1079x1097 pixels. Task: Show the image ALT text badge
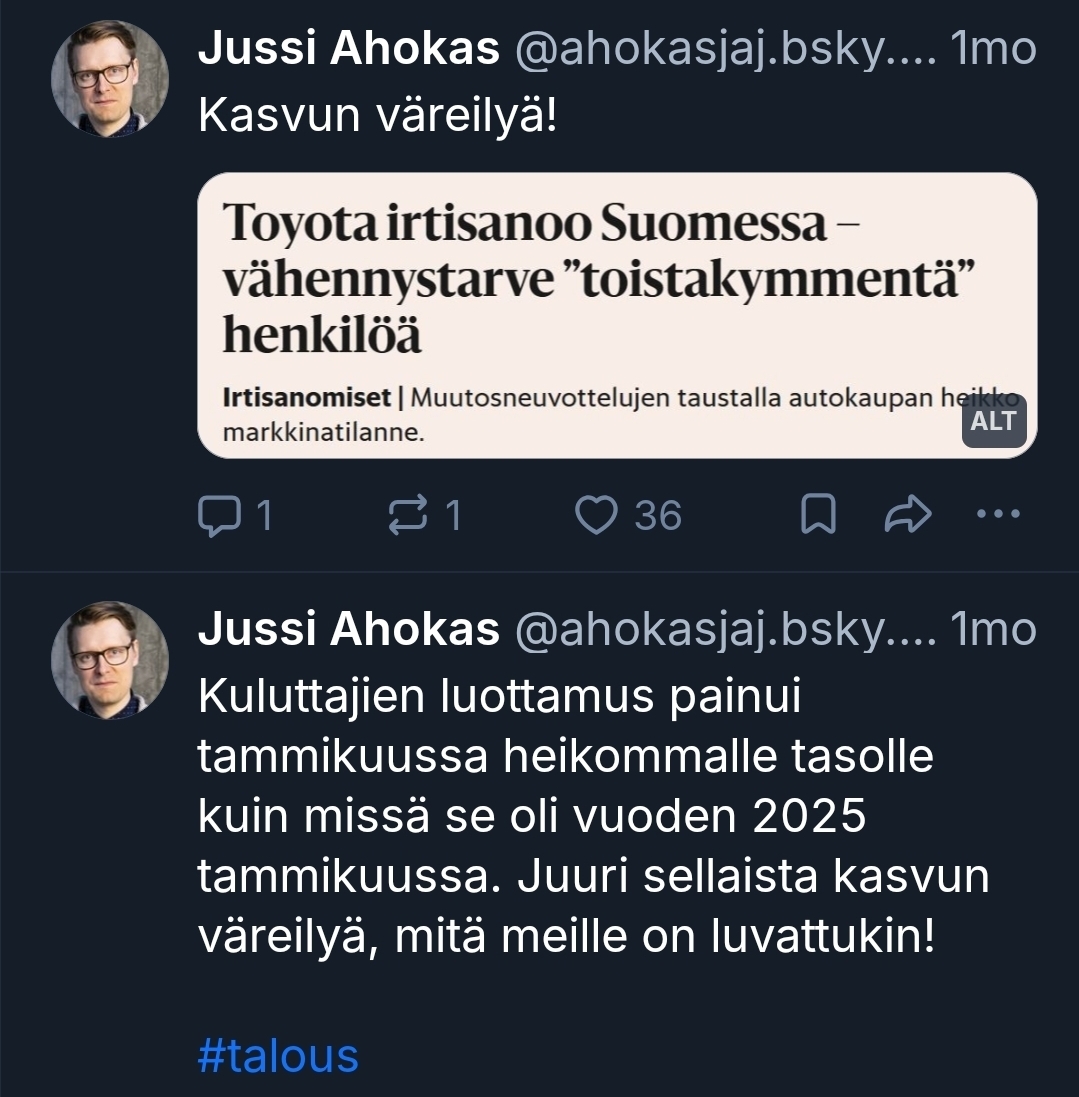[992, 422]
